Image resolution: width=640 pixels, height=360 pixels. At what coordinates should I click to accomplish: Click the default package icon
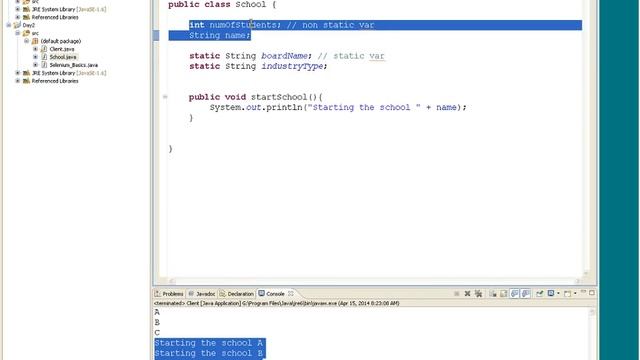click(35, 41)
